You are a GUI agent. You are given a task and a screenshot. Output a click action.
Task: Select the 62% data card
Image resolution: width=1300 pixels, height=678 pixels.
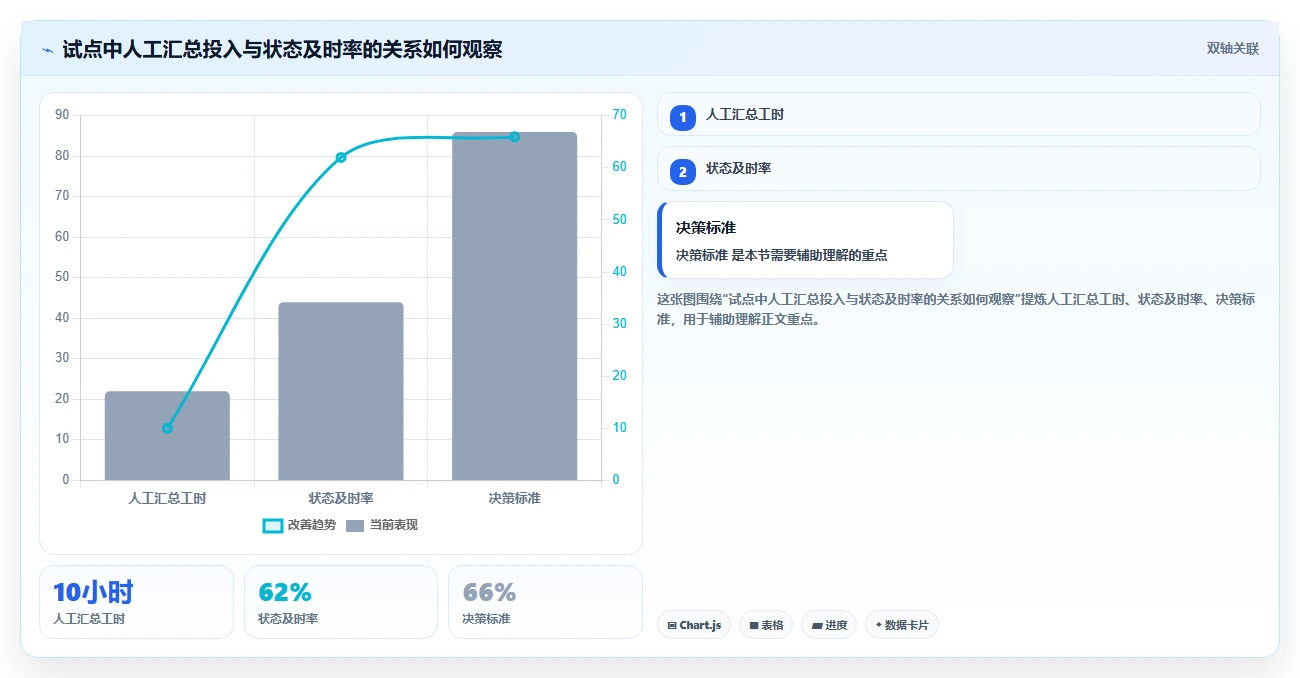341,602
